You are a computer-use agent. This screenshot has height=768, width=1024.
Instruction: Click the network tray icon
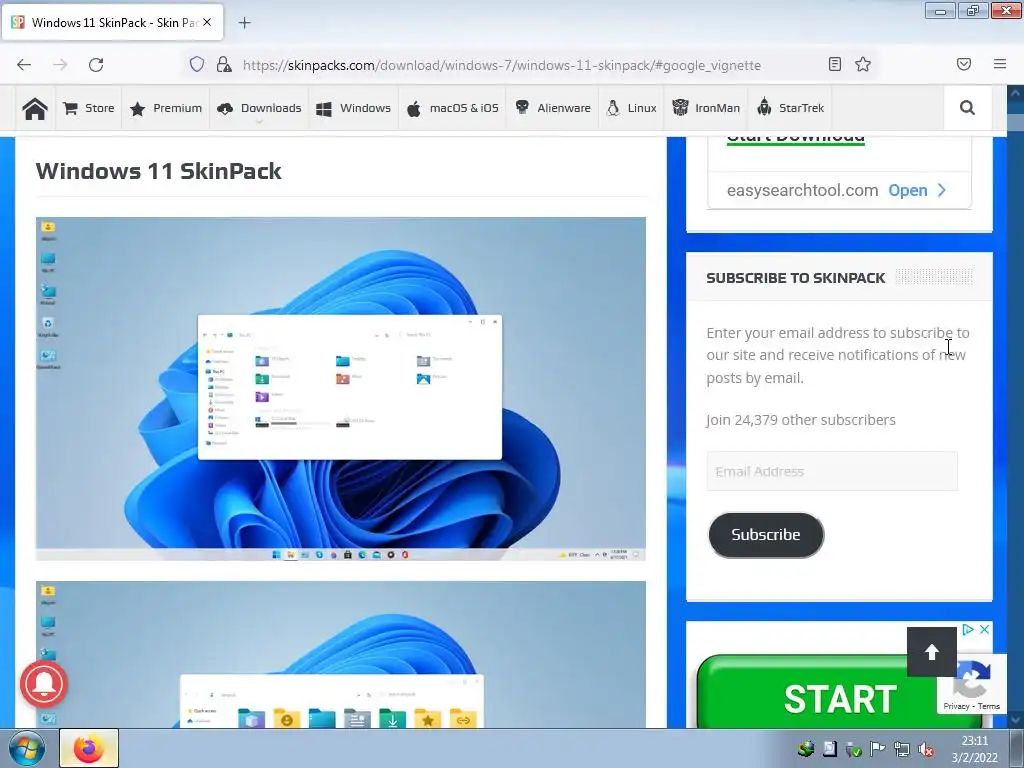click(902, 749)
